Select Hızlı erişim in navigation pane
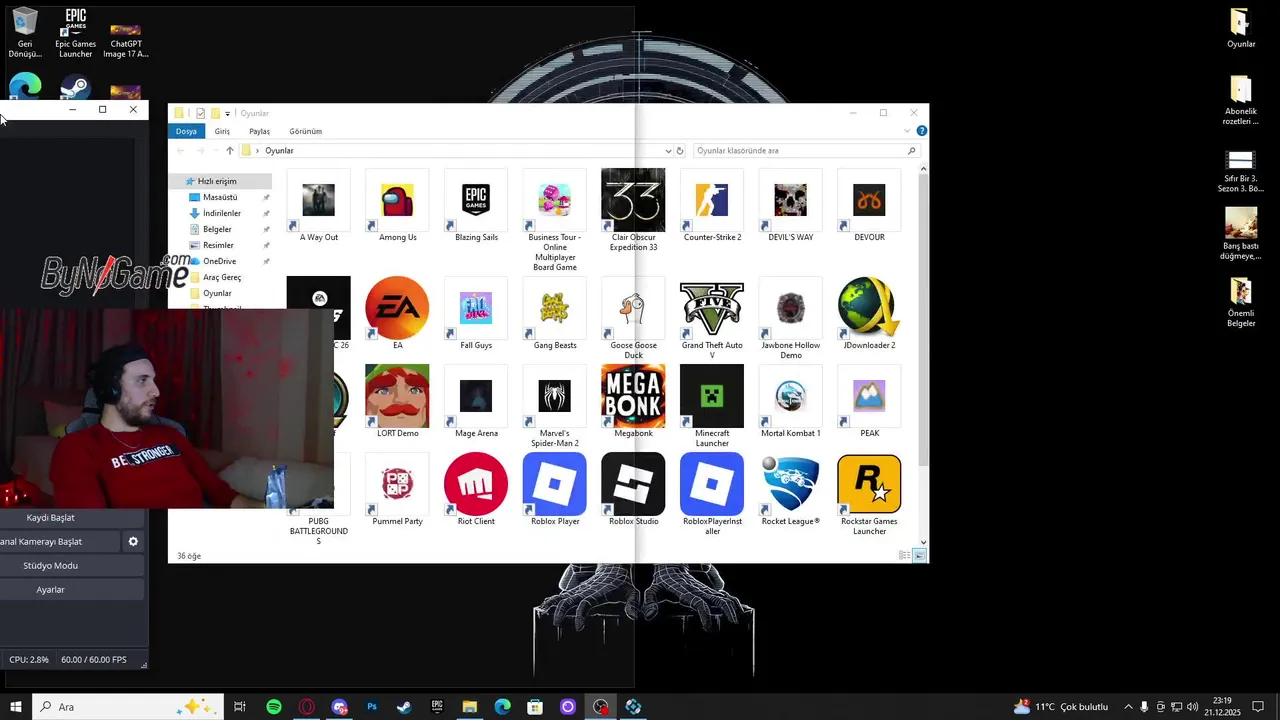Image resolution: width=1280 pixels, height=720 pixels. pyautogui.click(x=220, y=181)
